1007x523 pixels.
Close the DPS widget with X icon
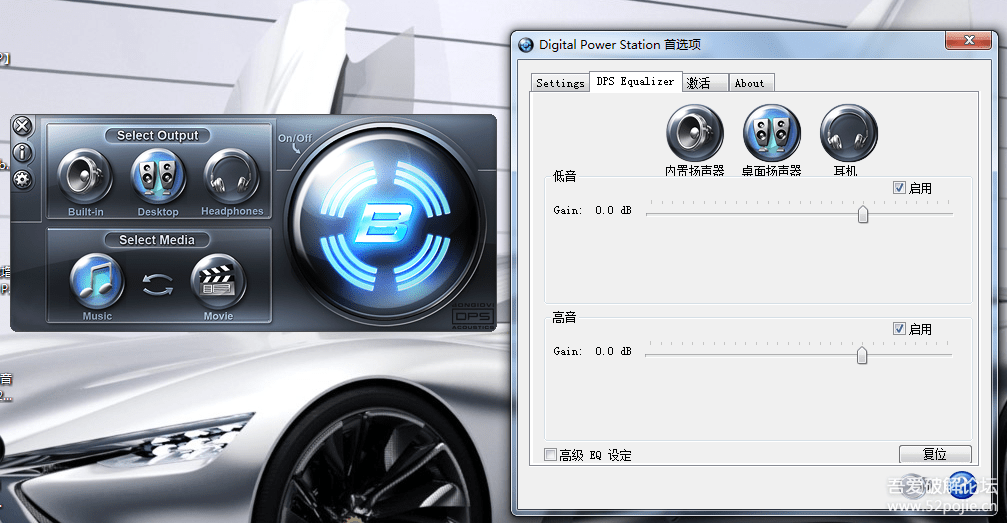(x=22, y=126)
